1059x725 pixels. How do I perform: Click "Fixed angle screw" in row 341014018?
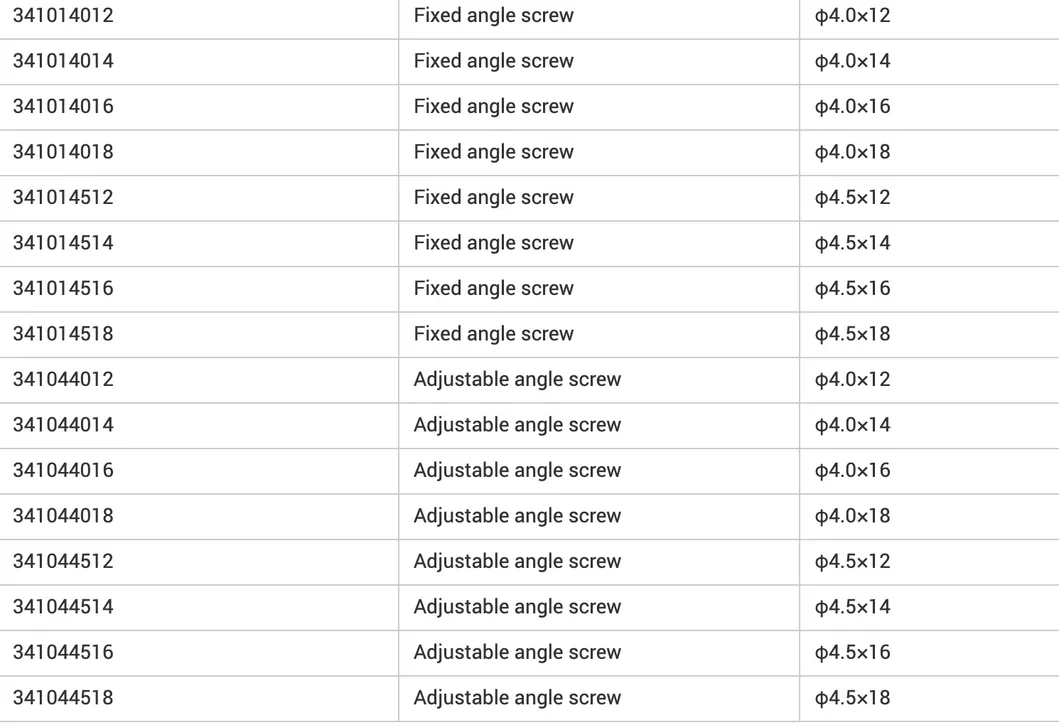pos(494,152)
